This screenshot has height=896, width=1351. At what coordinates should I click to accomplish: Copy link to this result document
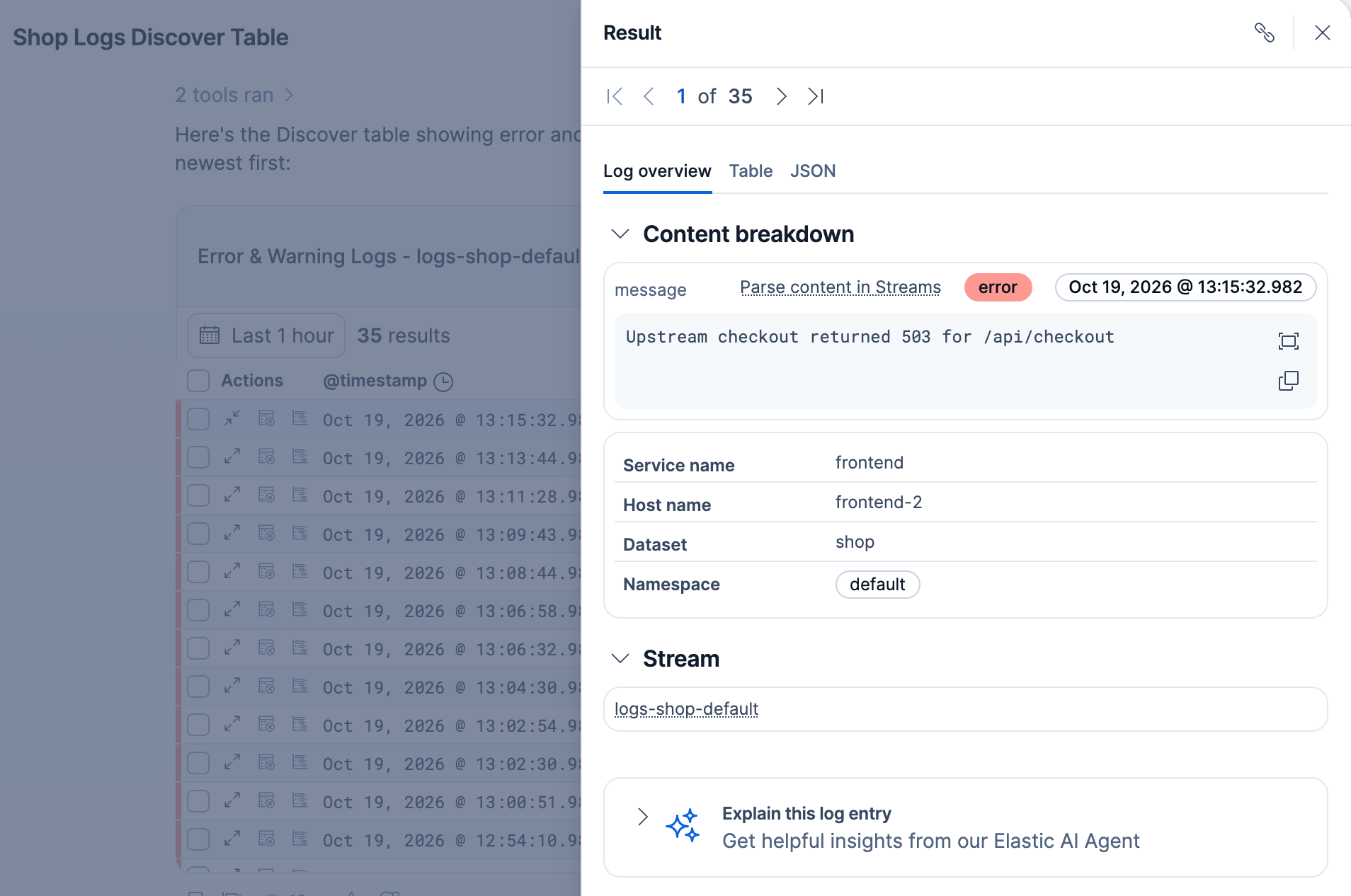pyautogui.click(x=1265, y=33)
